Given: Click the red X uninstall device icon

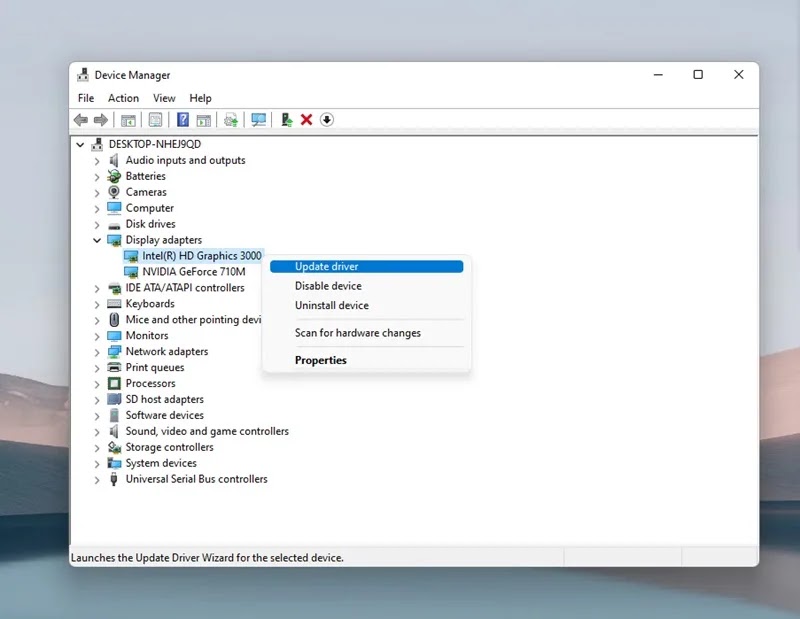Looking at the screenshot, I should 306,120.
